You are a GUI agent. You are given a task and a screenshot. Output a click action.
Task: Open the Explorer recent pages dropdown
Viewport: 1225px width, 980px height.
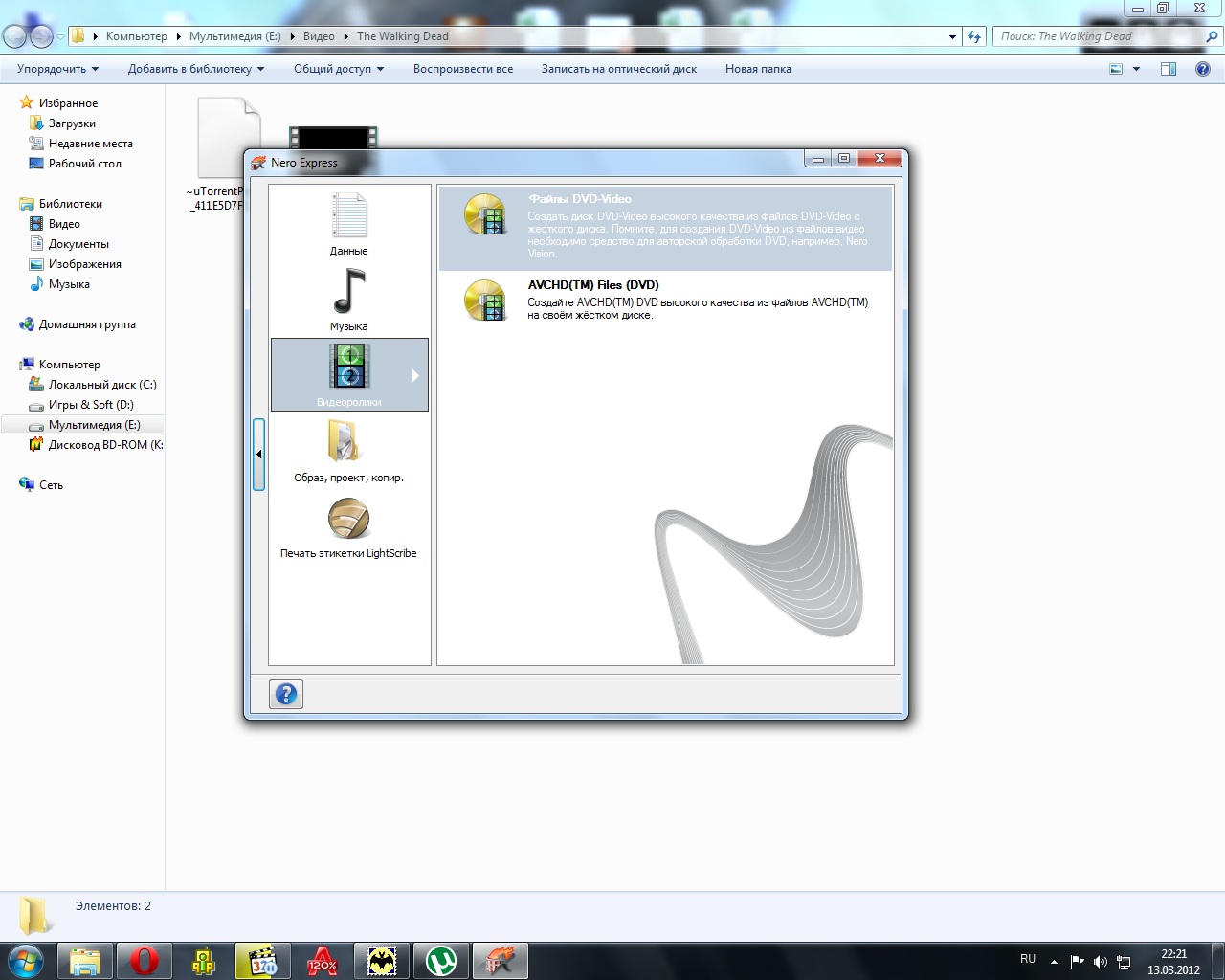coord(60,37)
